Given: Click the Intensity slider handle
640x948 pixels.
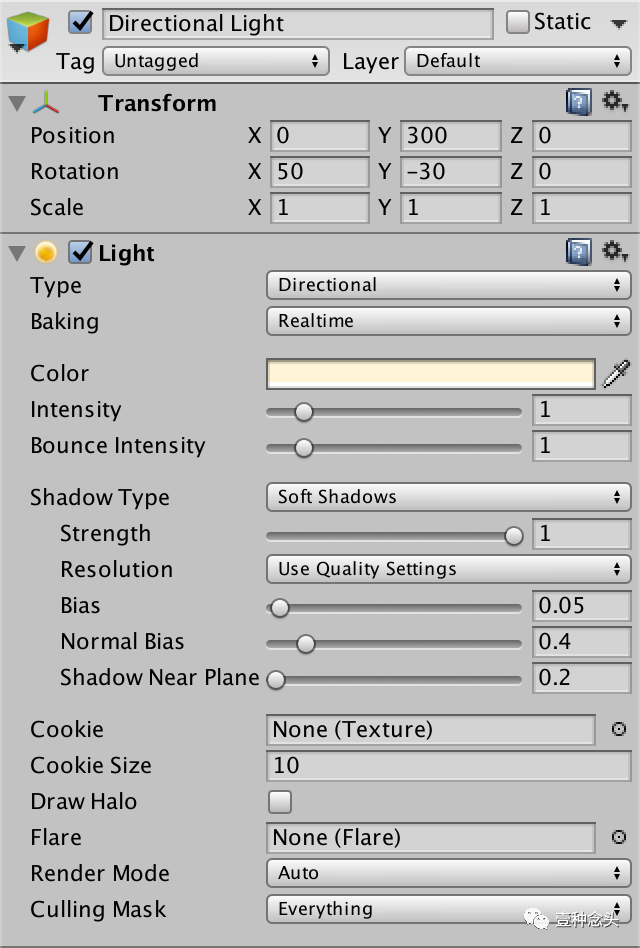Looking at the screenshot, I should tap(303, 411).
